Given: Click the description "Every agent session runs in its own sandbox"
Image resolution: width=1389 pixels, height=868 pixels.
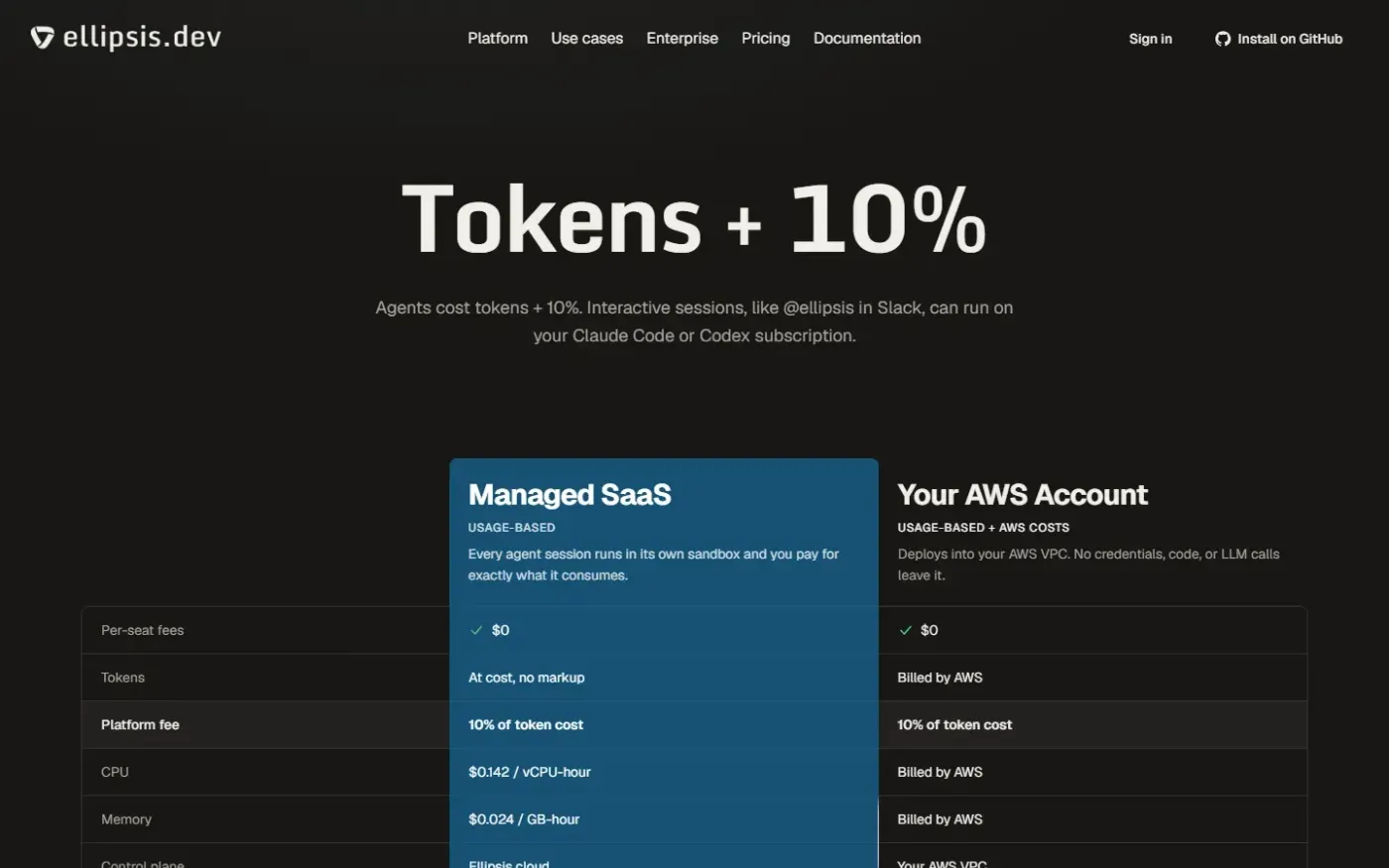Looking at the screenshot, I should point(654,564).
